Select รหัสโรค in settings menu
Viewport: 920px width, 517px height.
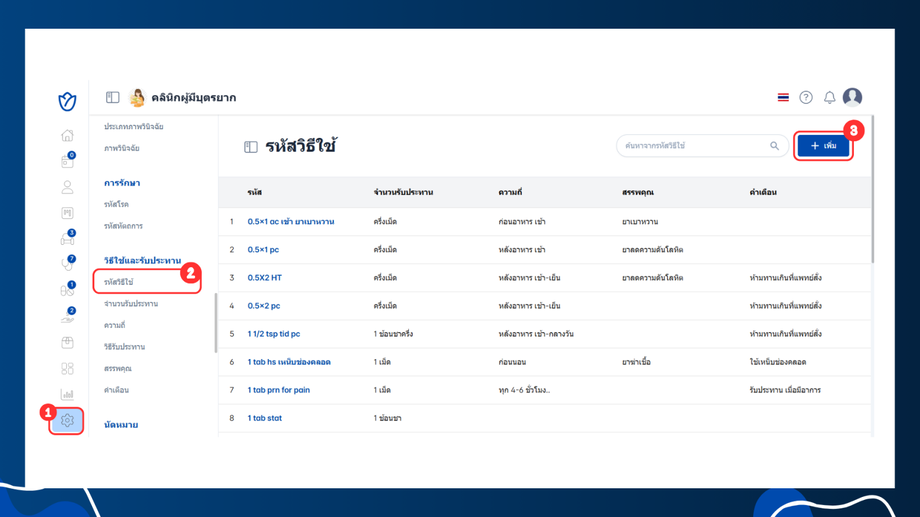116,204
